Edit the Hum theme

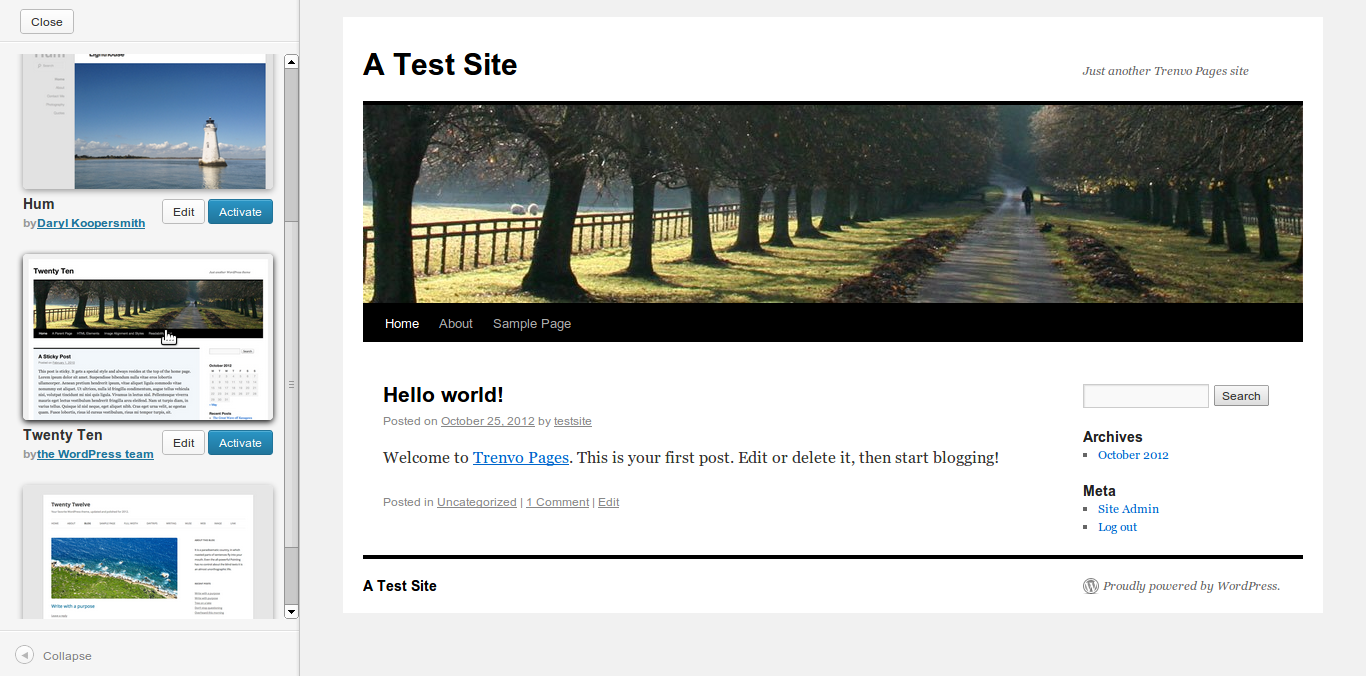(183, 211)
